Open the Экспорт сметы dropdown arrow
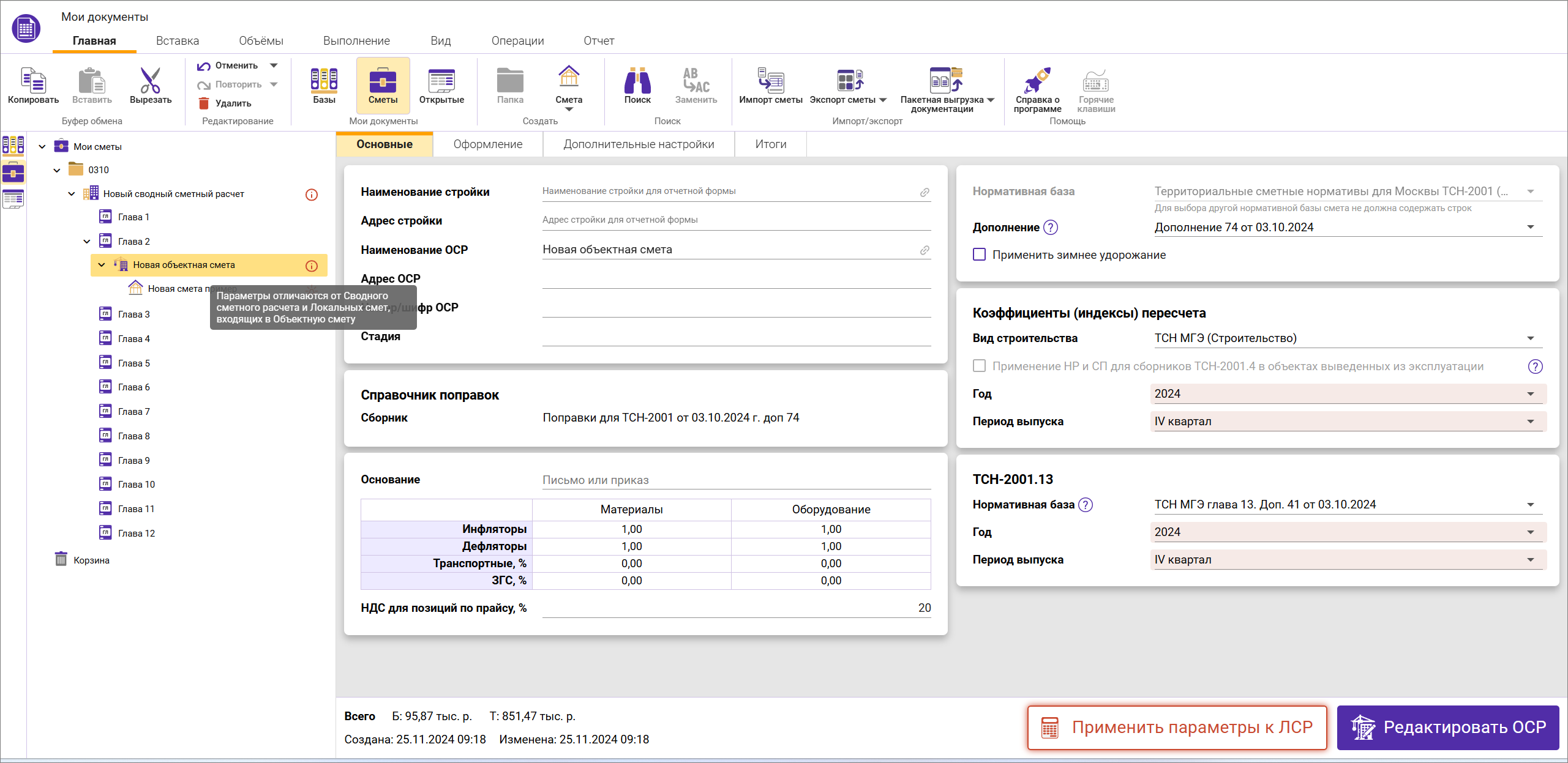Screen dimensions: 1568x763 tap(883, 100)
